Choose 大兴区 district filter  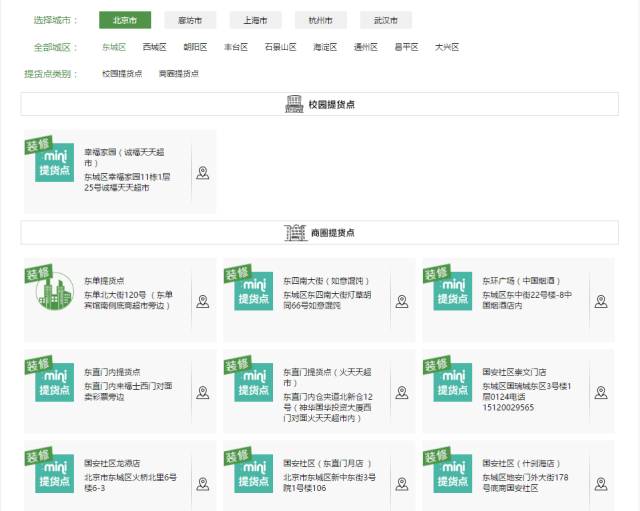pyautogui.click(x=446, y=47)
